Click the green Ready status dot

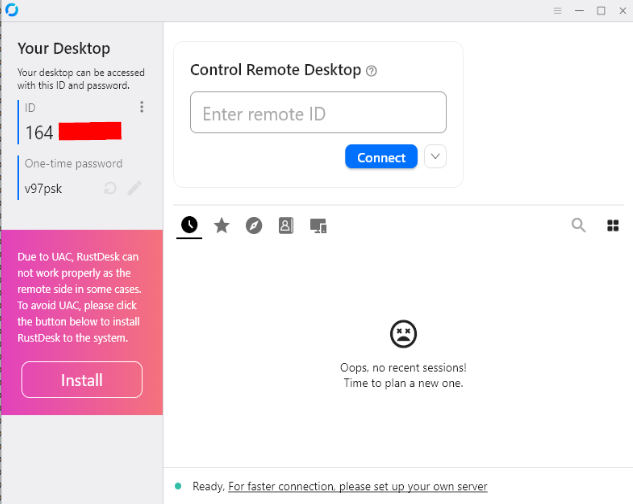(x=178, y=486)
